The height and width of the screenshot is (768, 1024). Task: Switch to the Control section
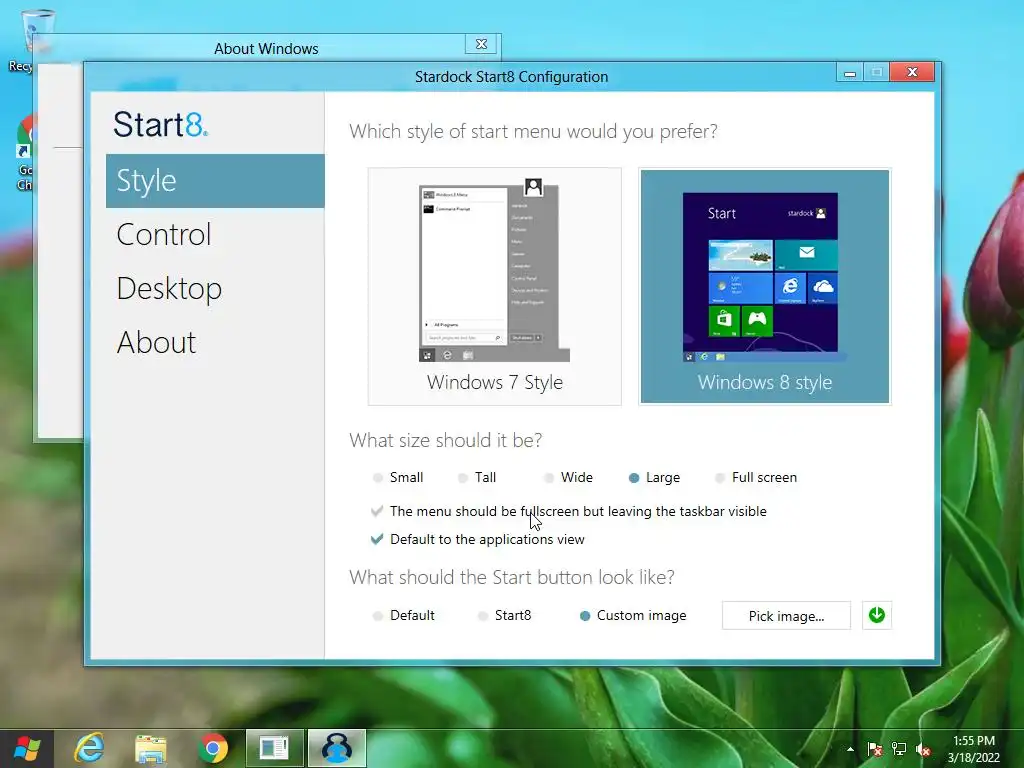click(x=164, y=234)
